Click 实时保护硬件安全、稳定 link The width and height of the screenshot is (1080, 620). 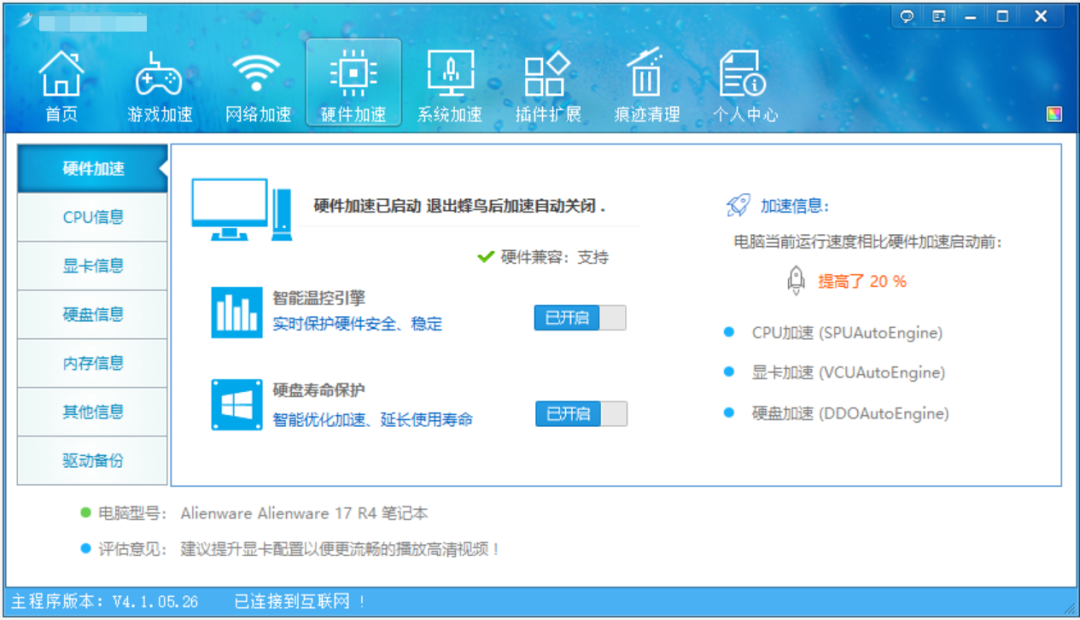coord(357,324)
